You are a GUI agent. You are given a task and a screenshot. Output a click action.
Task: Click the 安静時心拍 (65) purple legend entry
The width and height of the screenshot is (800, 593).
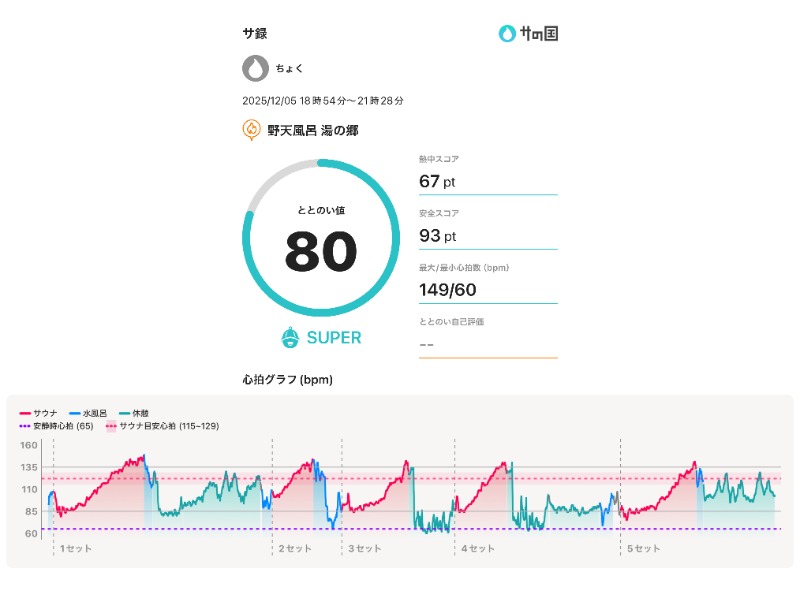[x=56, y=426]
